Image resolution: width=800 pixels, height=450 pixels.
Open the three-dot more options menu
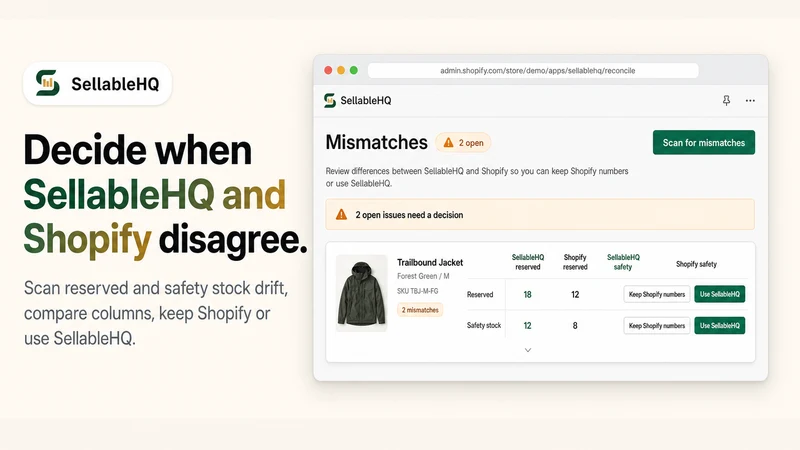tap(750, 101)
